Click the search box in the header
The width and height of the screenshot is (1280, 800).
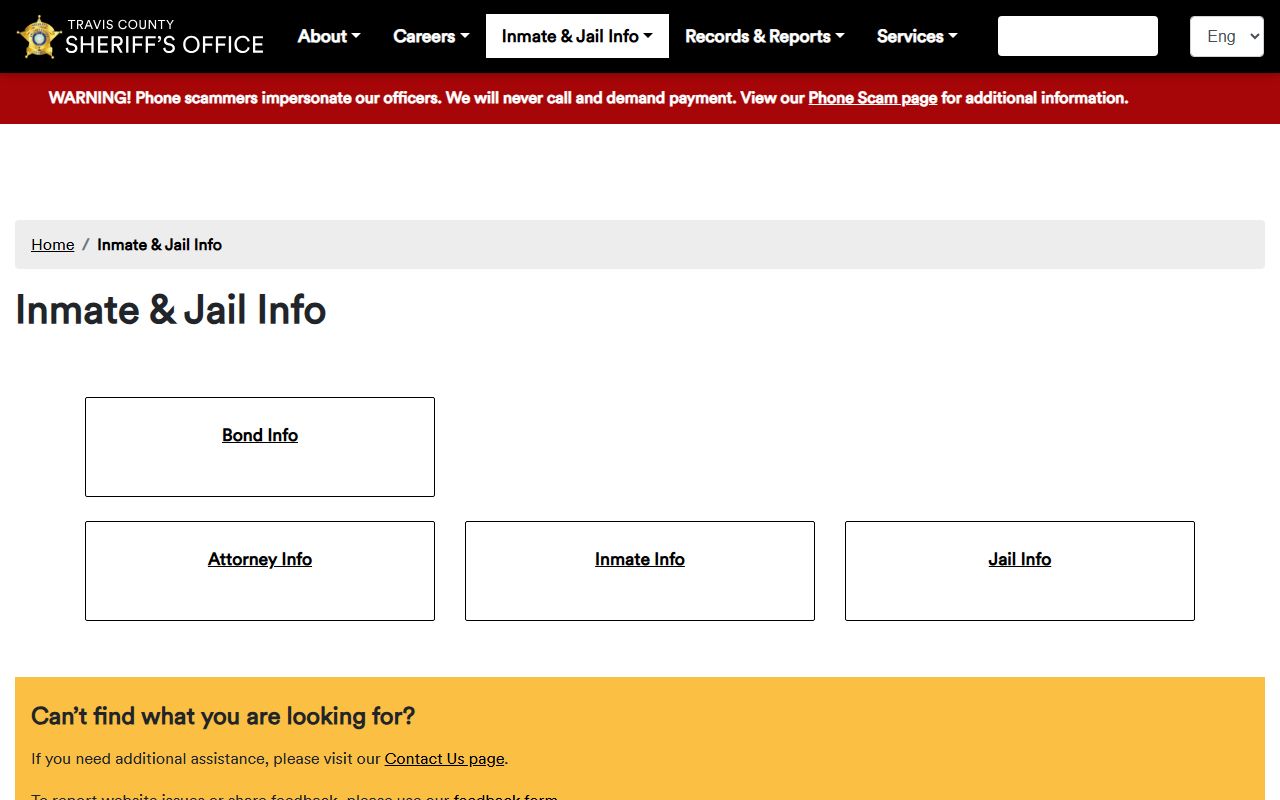pyautogui.click(x=1077, y=36)
